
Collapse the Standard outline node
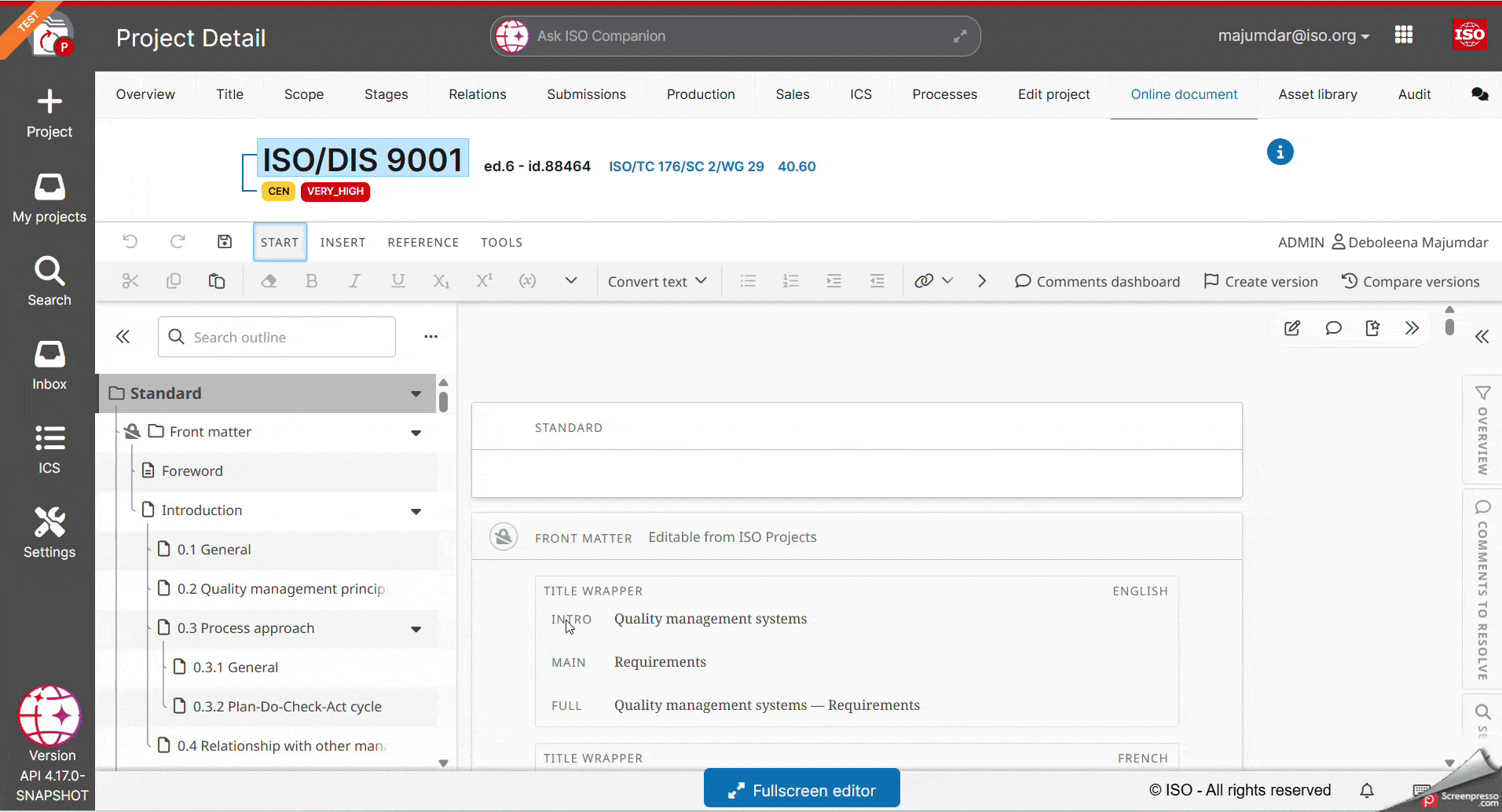pyautogui.click(x=416, y=393)
